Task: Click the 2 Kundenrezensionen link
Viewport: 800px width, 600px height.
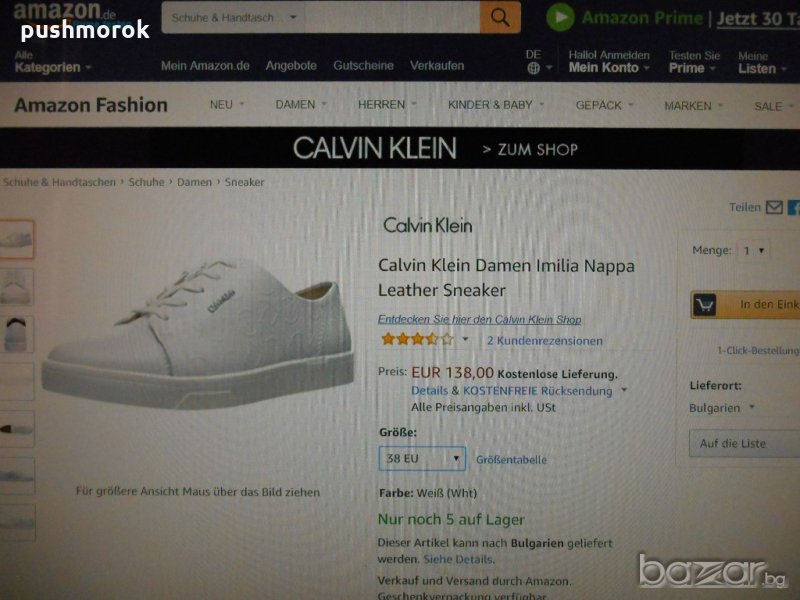Action: tap(544, 340)
